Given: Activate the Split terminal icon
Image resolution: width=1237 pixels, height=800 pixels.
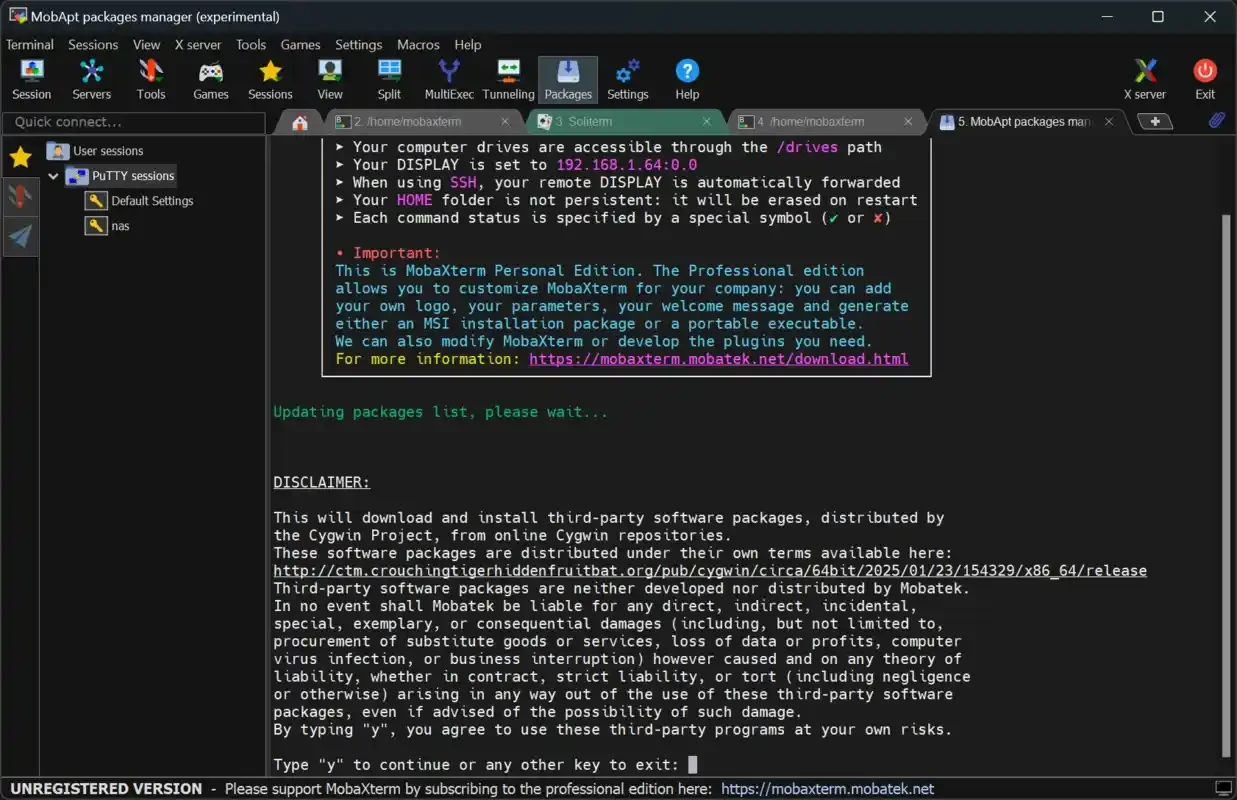Looking at the screenshot, I should point(389,79).
